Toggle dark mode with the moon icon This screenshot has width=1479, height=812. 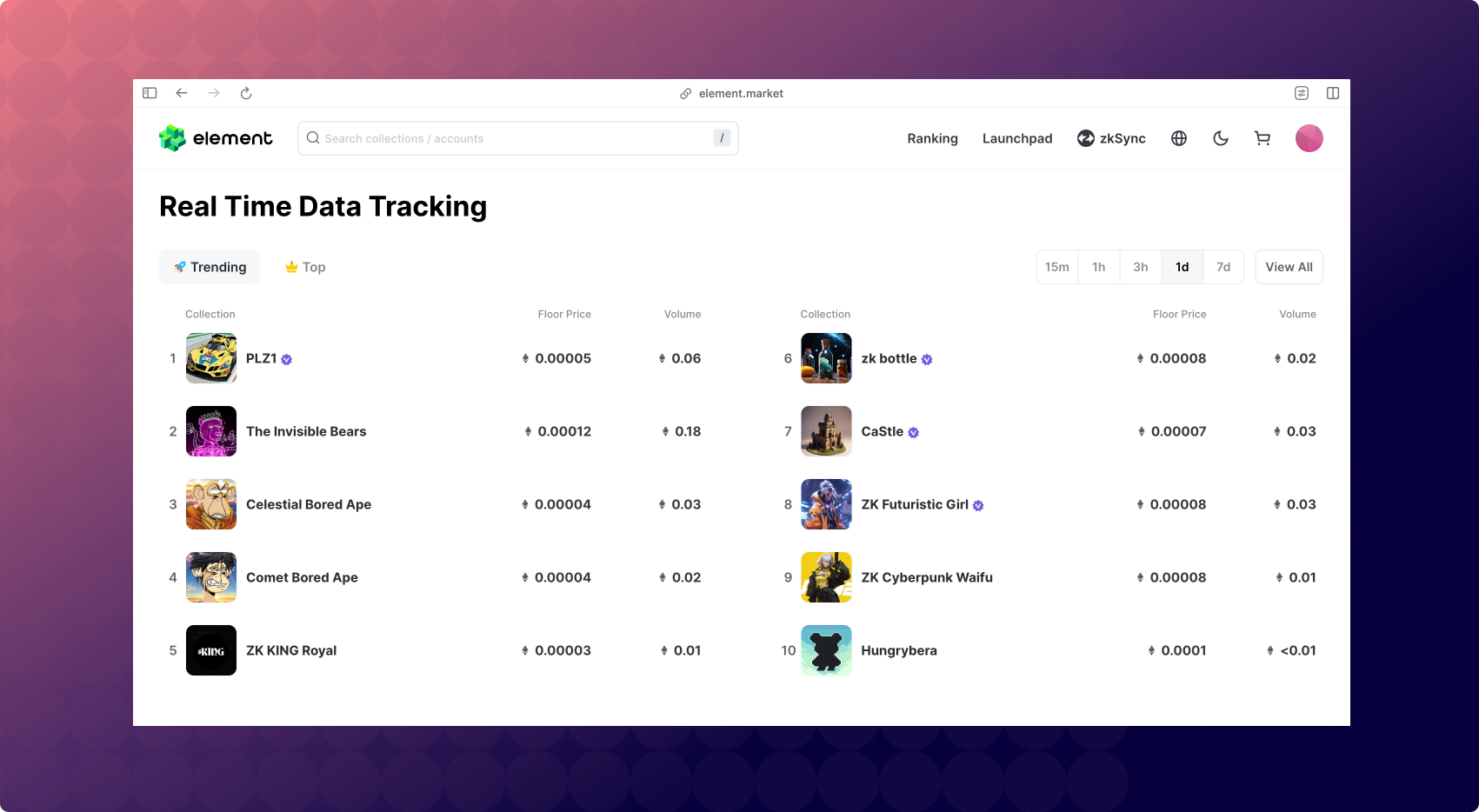click(x=1221, y=138)
